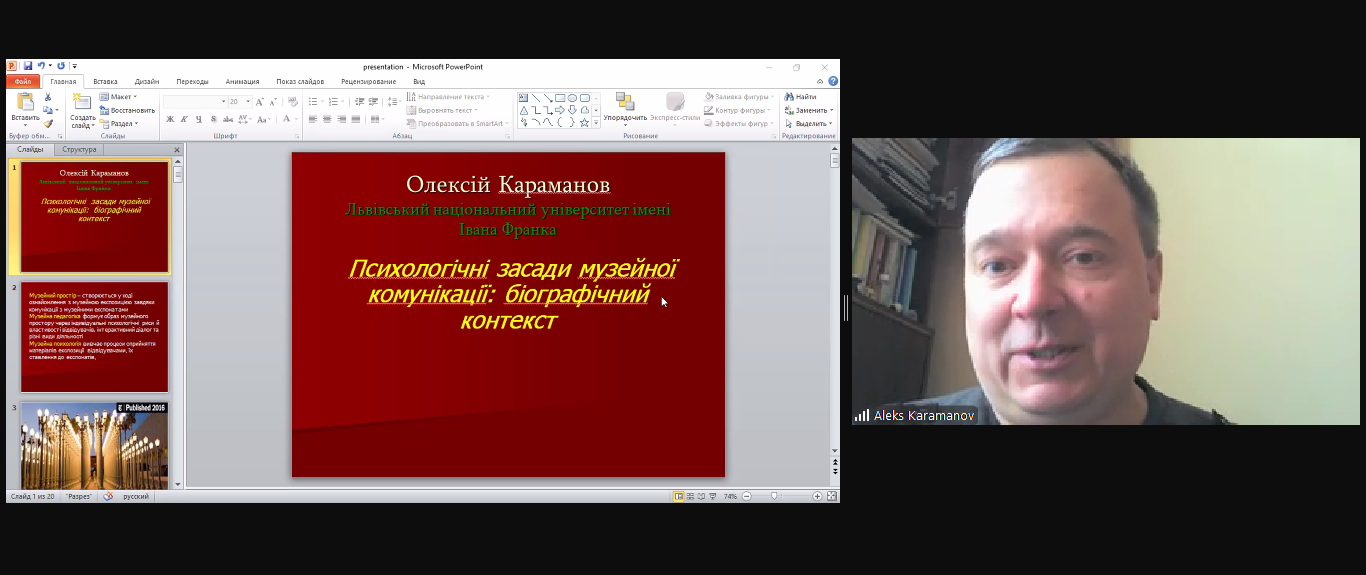Toggle italic (К) formatting
This screenshot has width=1366, height=575.
pos(184,119)
